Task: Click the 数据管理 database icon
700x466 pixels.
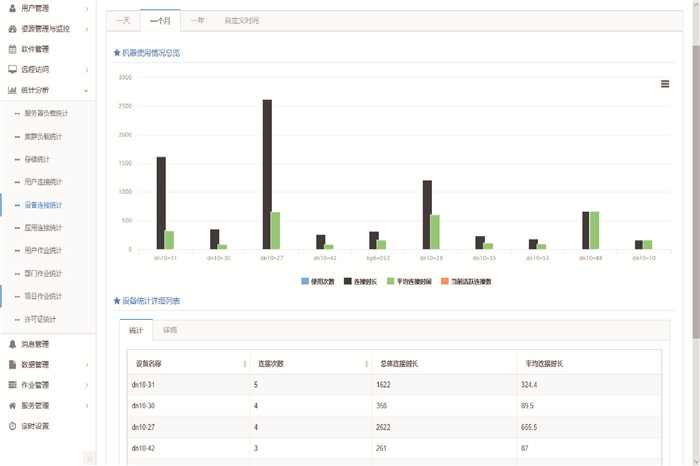Action: pos(12,365)
